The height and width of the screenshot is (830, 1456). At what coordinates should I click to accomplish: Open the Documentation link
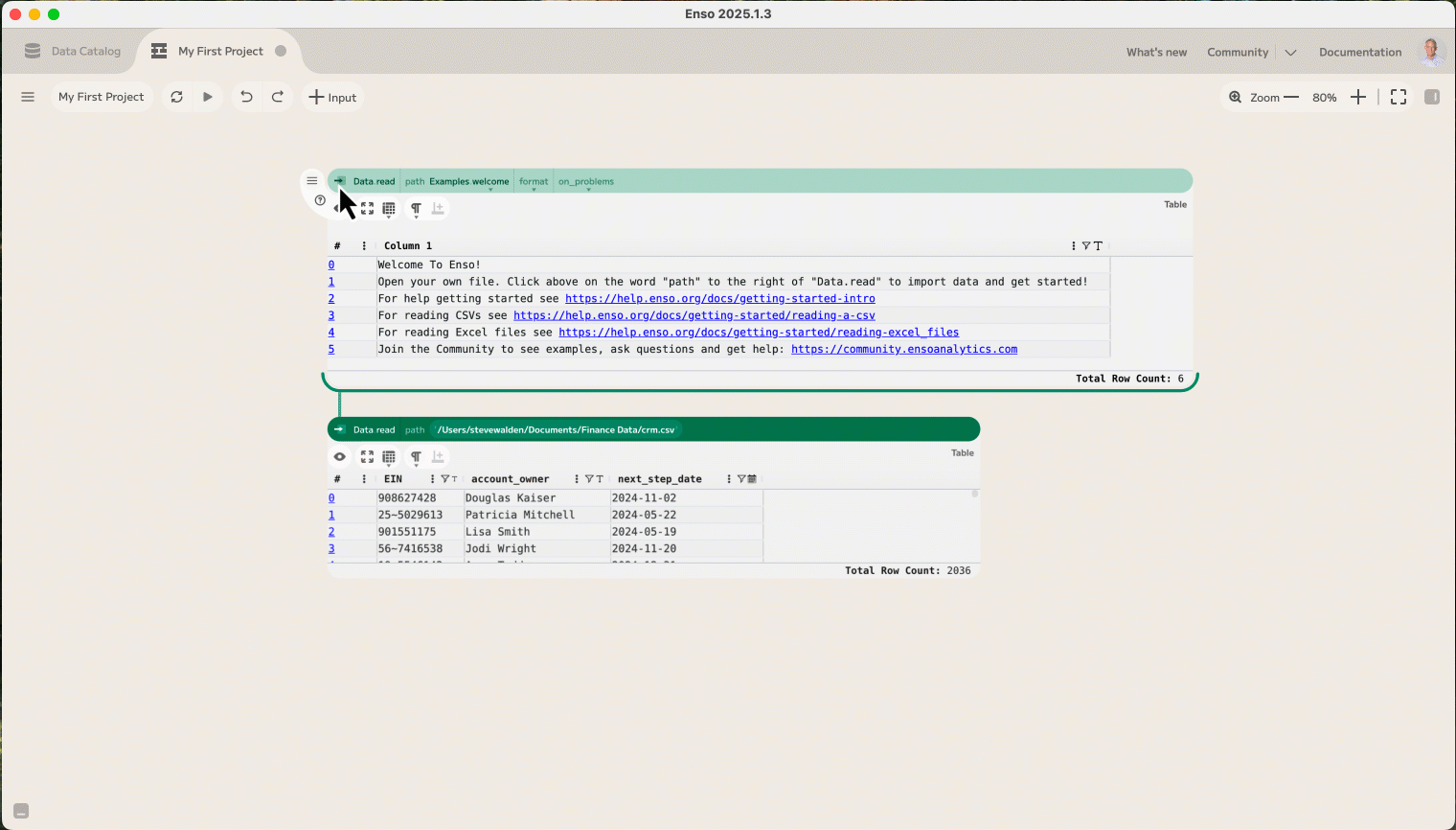(1360, 52)
